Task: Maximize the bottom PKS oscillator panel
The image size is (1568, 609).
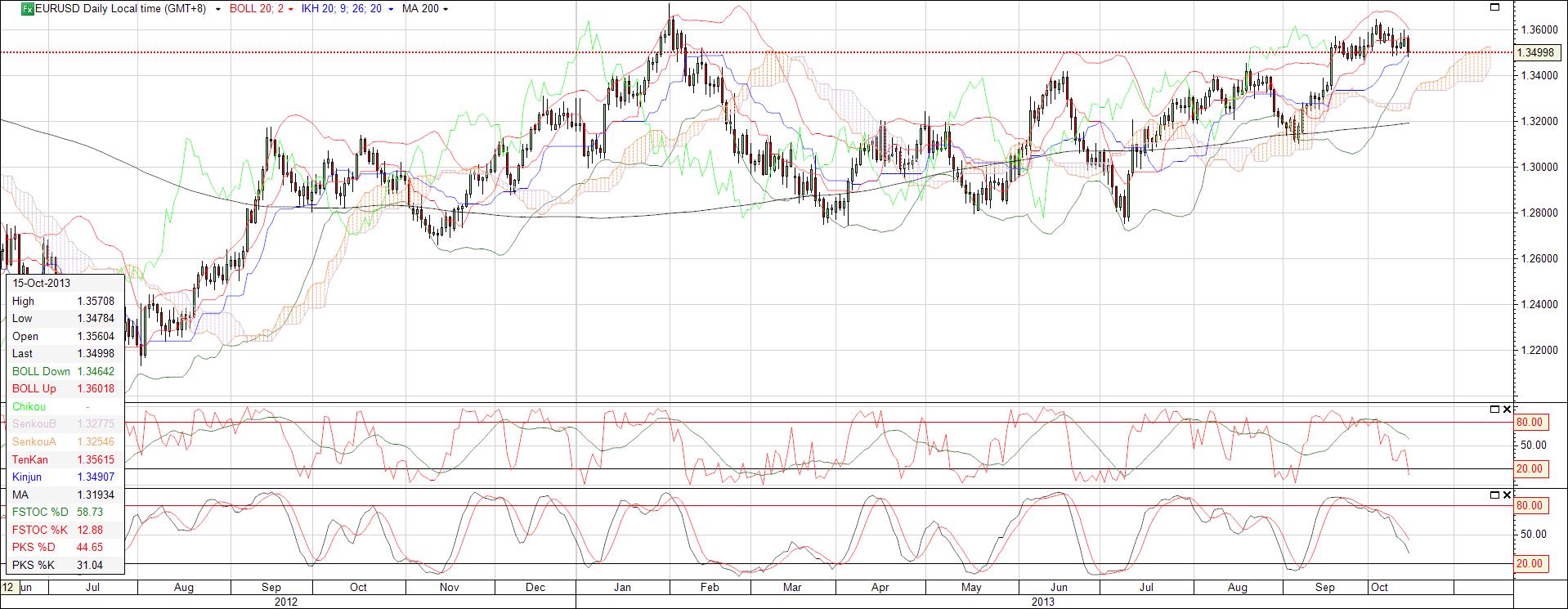Action: (1495, 495)
